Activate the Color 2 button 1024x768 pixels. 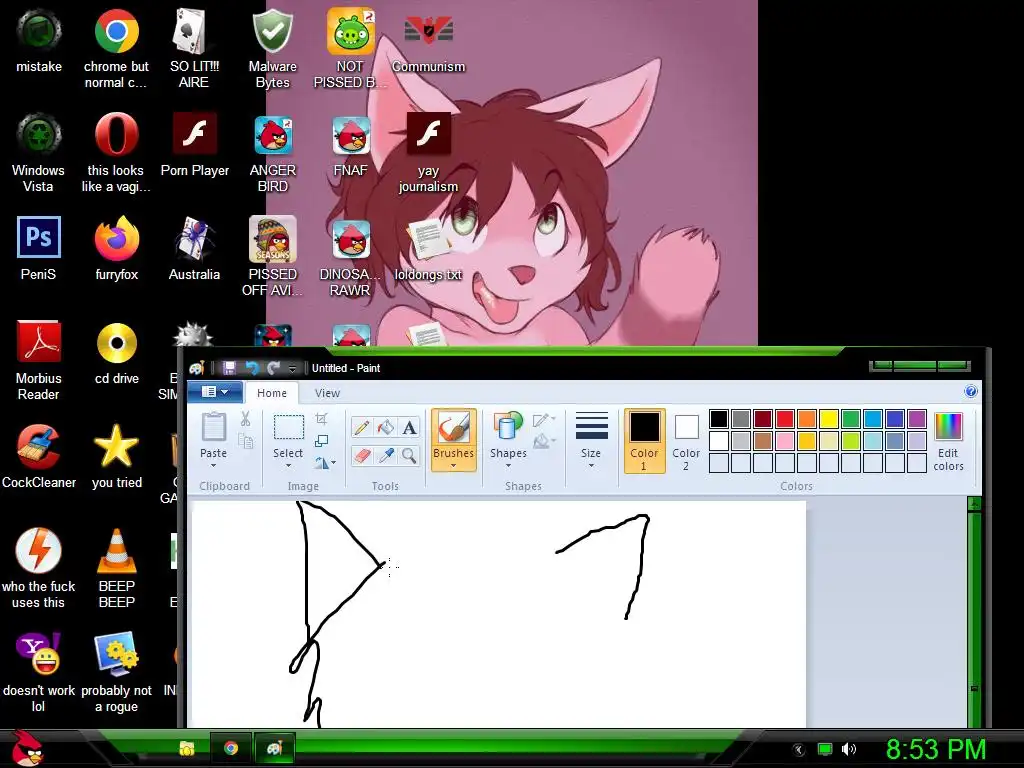[686, 441]
